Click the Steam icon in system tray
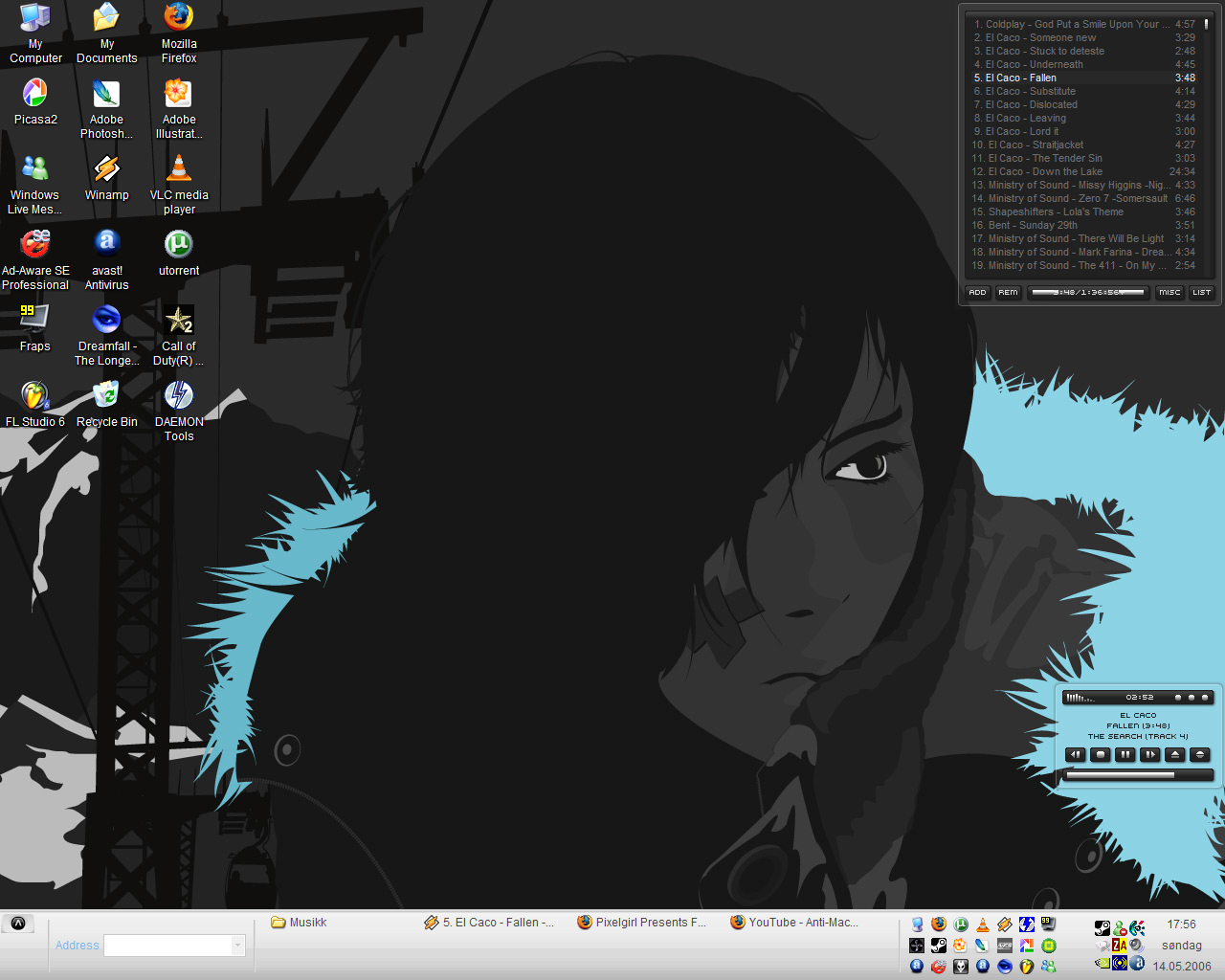The image size is (1225, 980). point(1102,927)
